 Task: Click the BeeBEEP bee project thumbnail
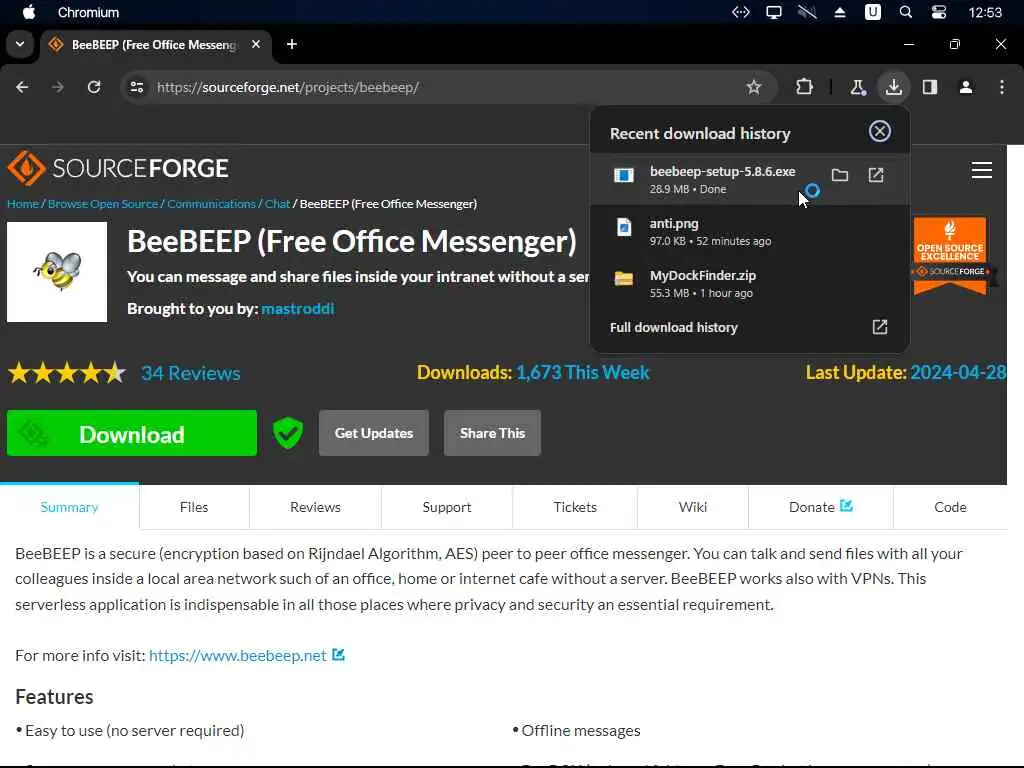(57, 272)
